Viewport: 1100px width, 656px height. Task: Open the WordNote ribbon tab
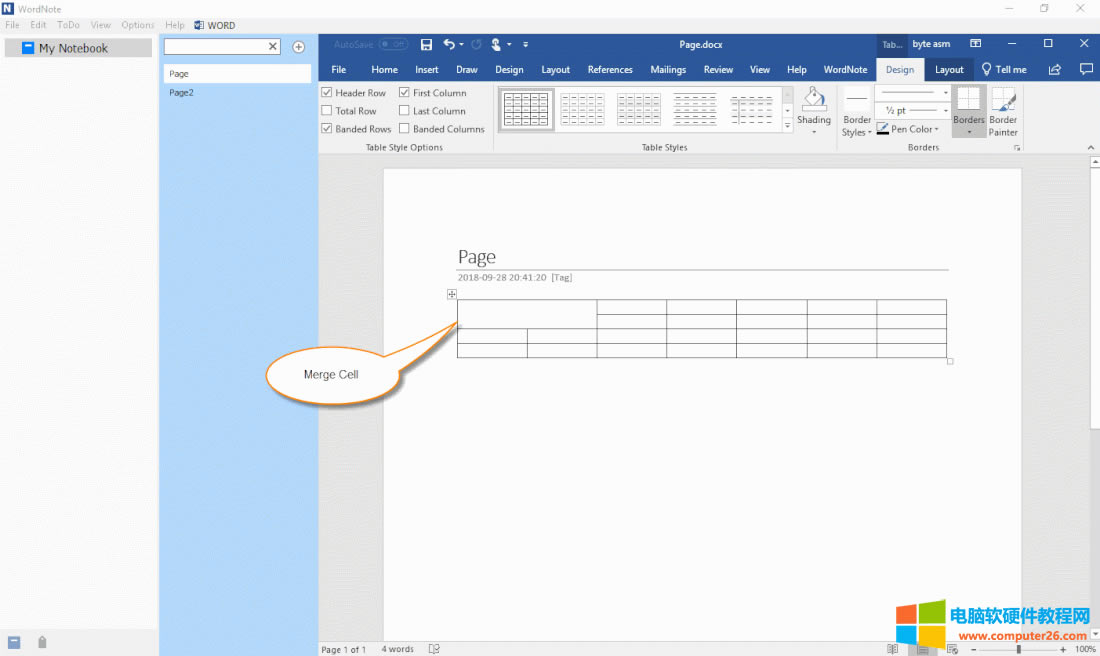(845, 70)
